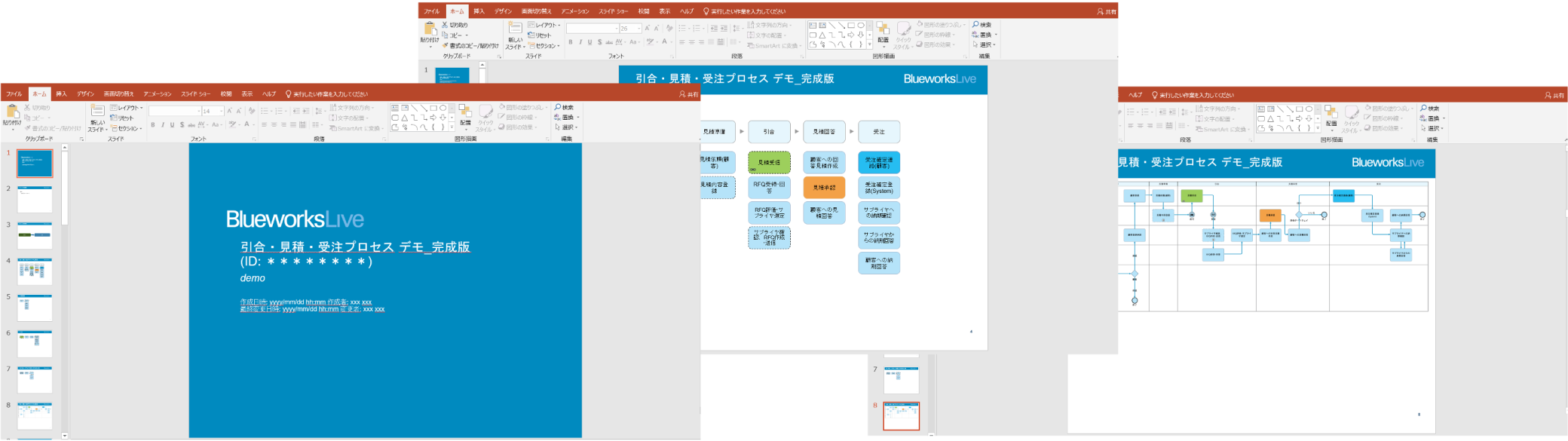Open Layout (レイアウト) dropdown in the middle window
This screenshot has height=441, width=1568.
(544, 25)
